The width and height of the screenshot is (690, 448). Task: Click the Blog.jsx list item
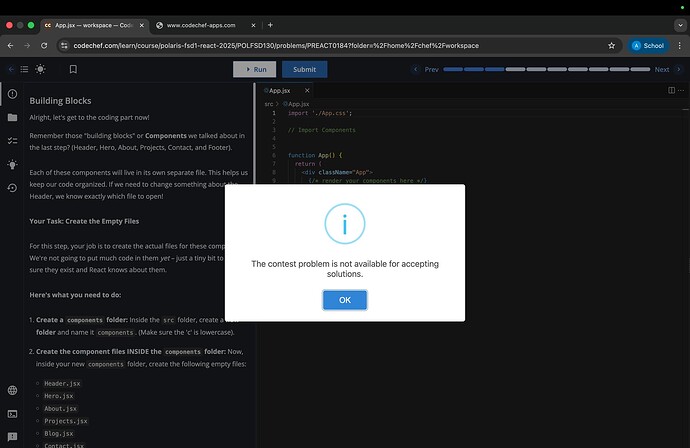[x=59, y=433]
